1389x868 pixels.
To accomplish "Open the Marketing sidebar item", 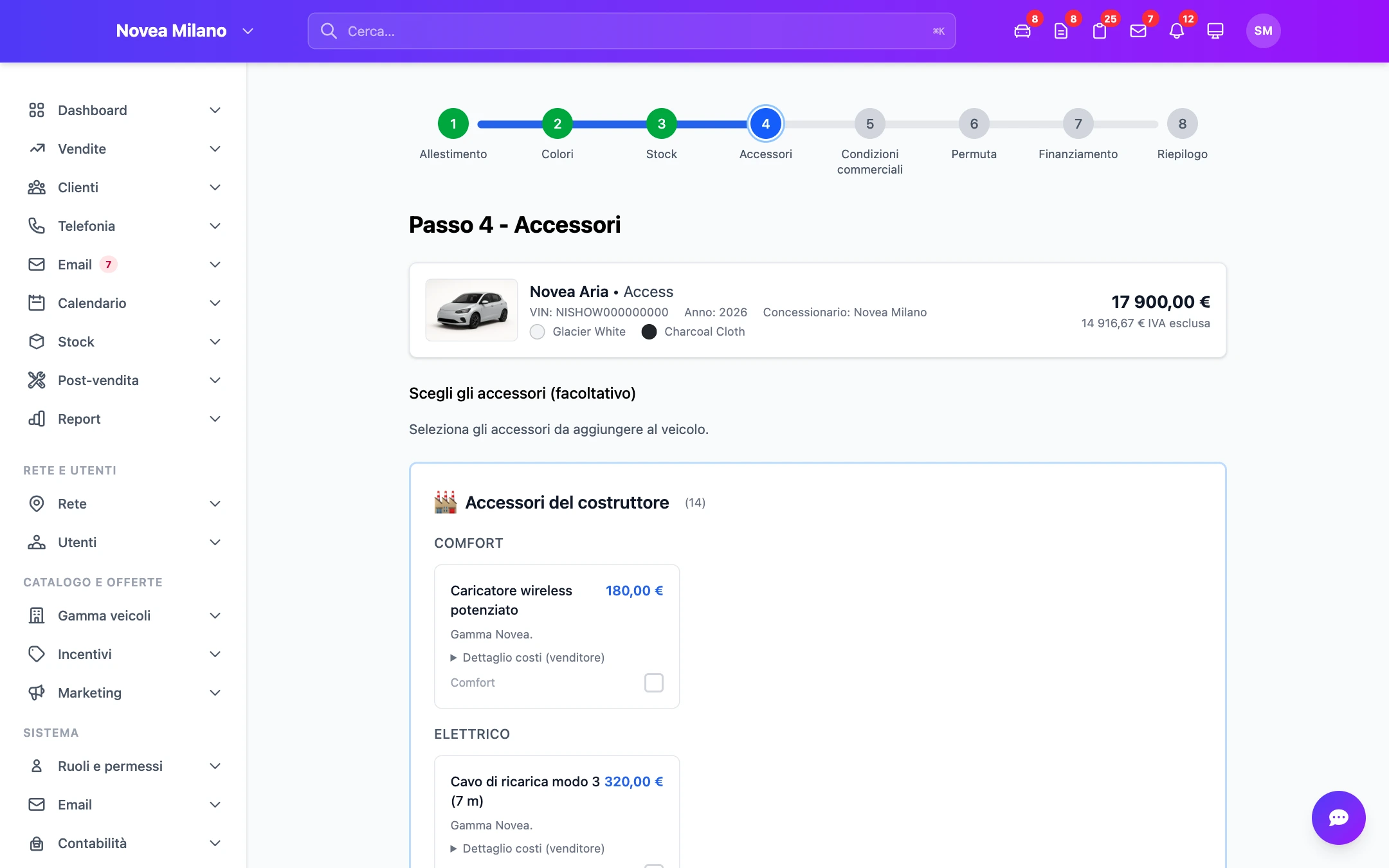I will (x=123, y=692).
